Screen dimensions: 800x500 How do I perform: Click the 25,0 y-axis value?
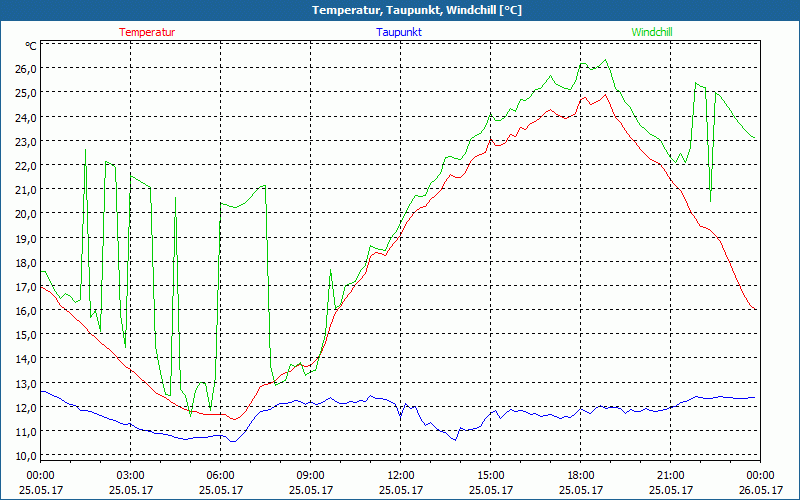26,93
